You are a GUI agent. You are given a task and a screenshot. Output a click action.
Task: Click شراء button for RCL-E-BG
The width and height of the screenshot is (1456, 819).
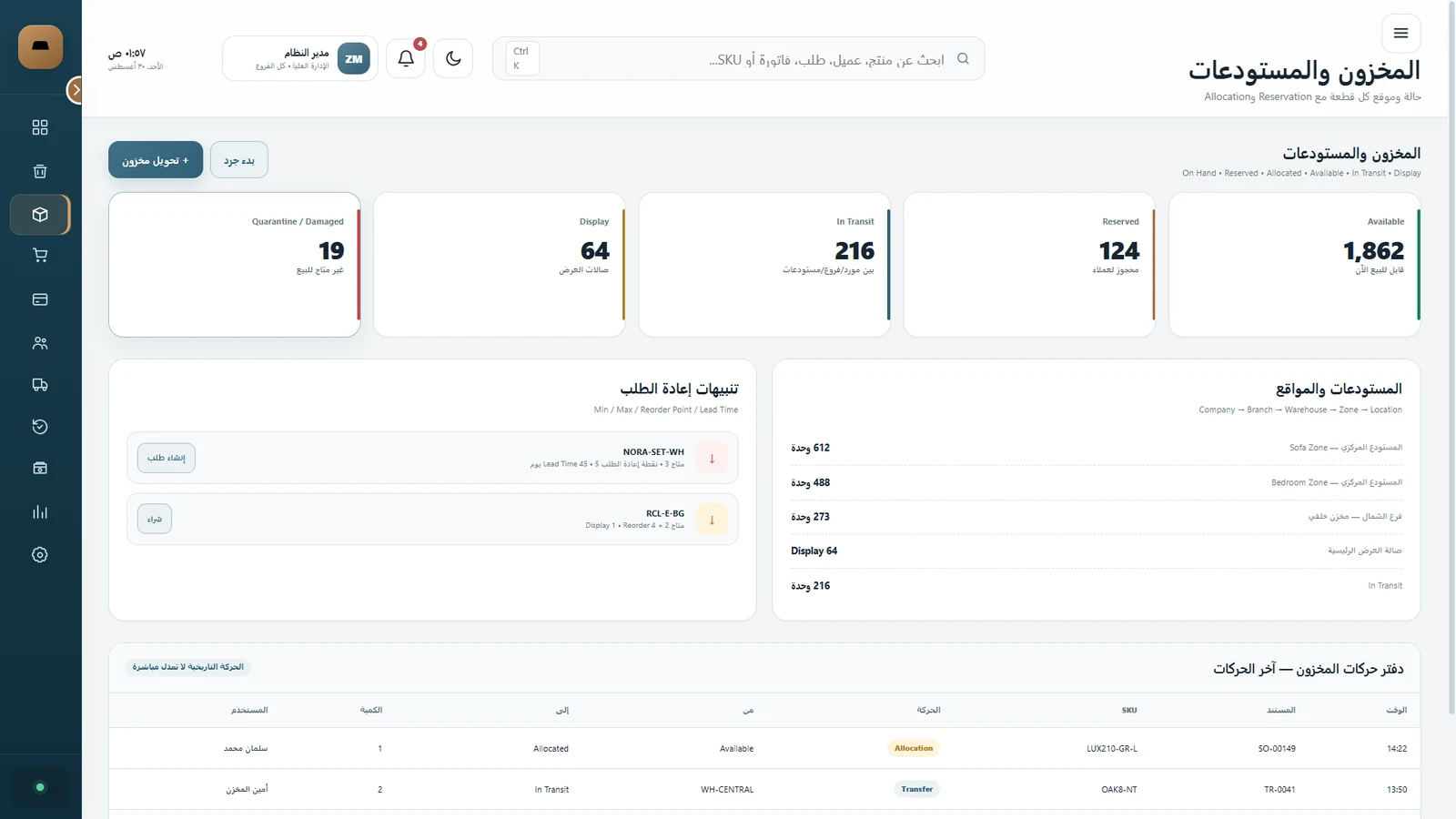(x=155, y=519)
